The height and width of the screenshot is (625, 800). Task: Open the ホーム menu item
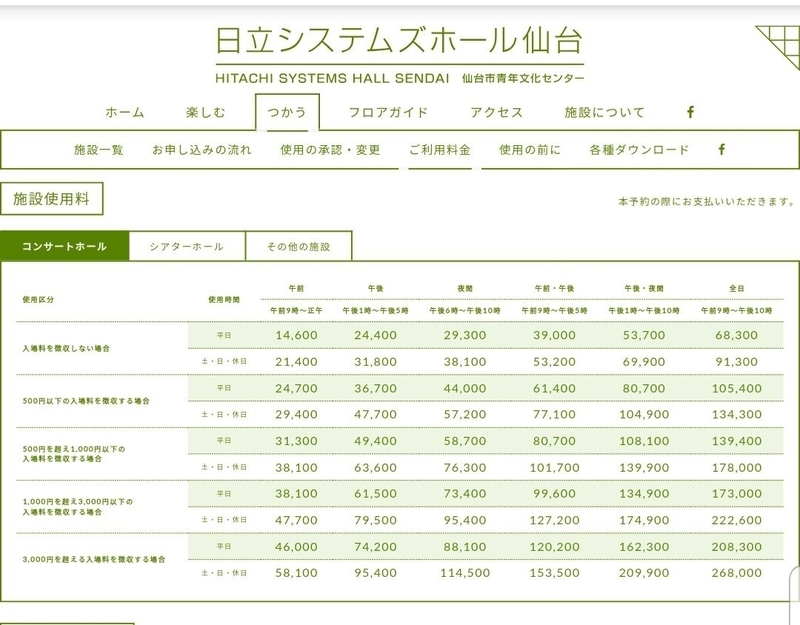[x=125, y=112]
